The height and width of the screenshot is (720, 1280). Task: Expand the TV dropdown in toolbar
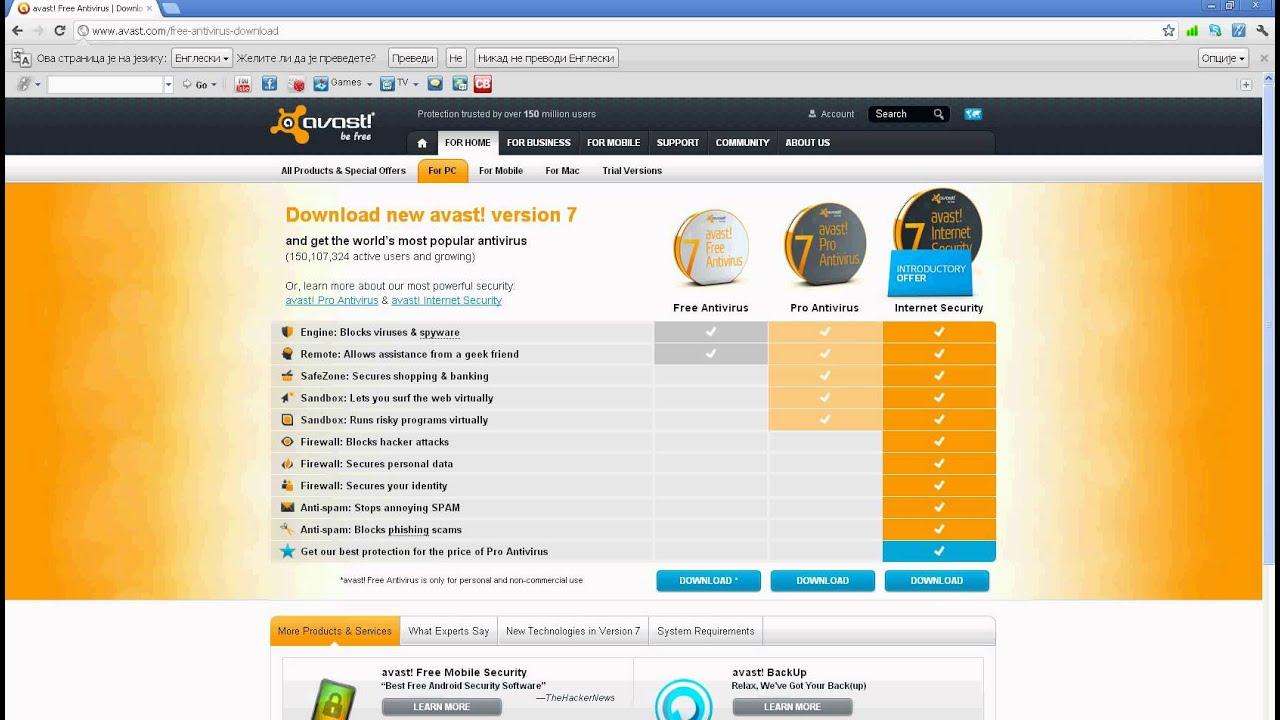tap(414, 84)
